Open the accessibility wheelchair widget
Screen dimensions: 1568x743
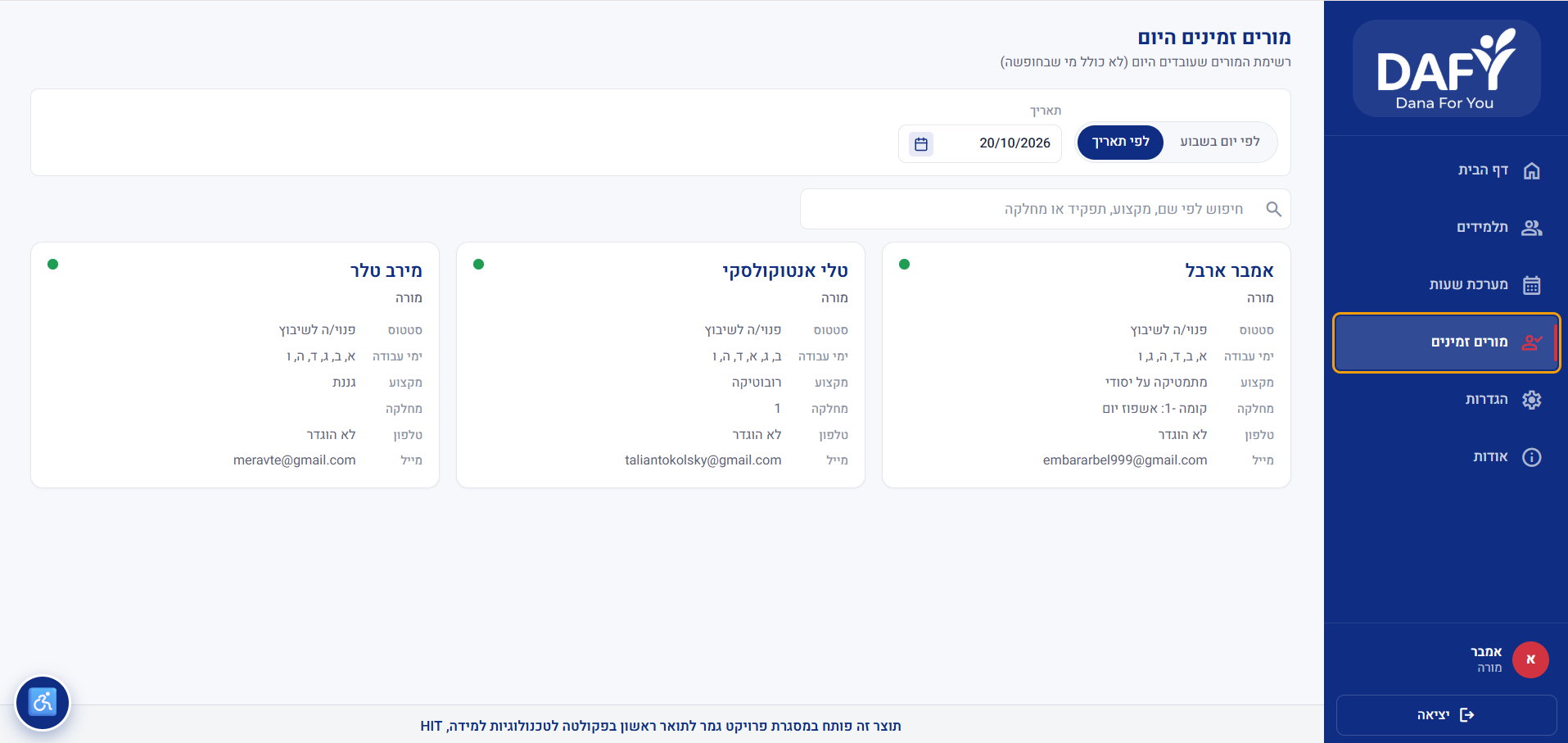(x=43, y=702)
